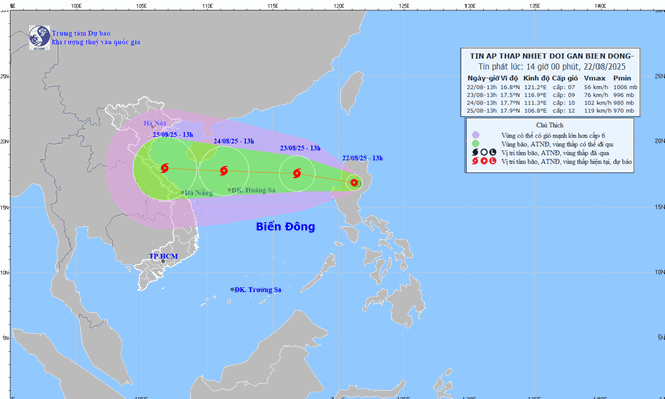Click the ĐK. Hoàng Sa location dot
Viewport: 665px width, 399px height.
click(x=229, y=190)
